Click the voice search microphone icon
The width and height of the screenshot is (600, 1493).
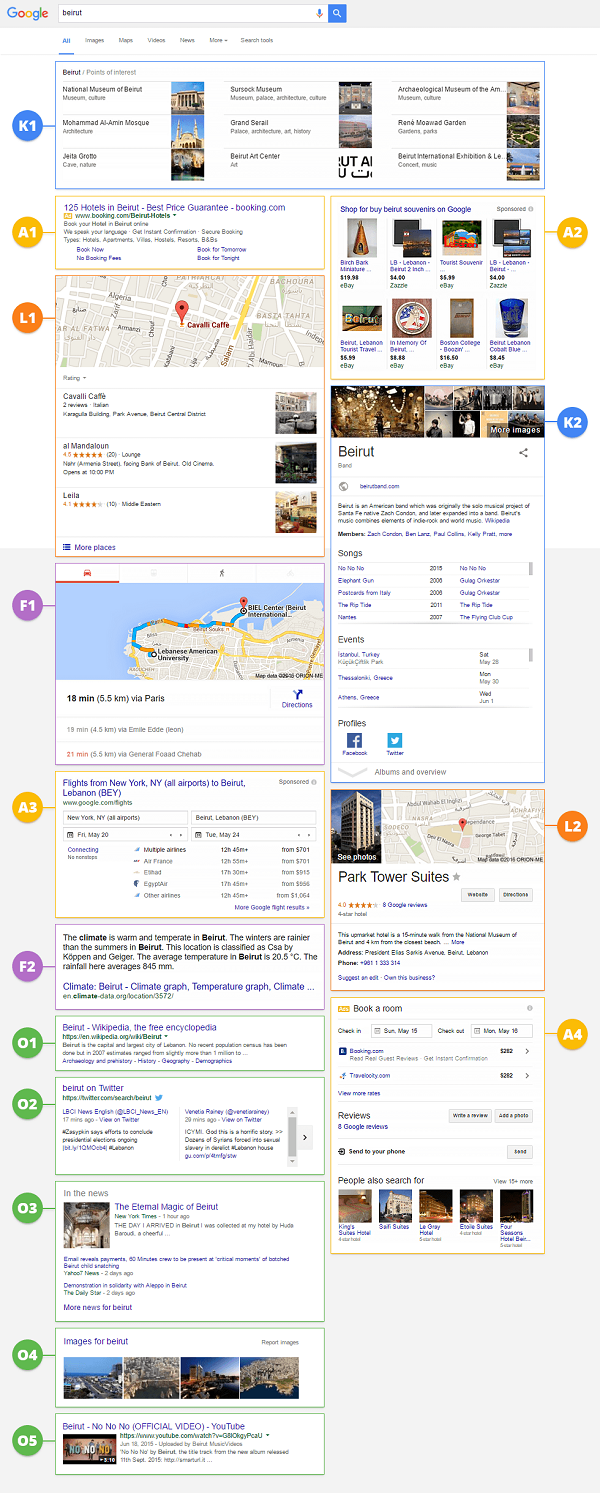pos(319,13)
